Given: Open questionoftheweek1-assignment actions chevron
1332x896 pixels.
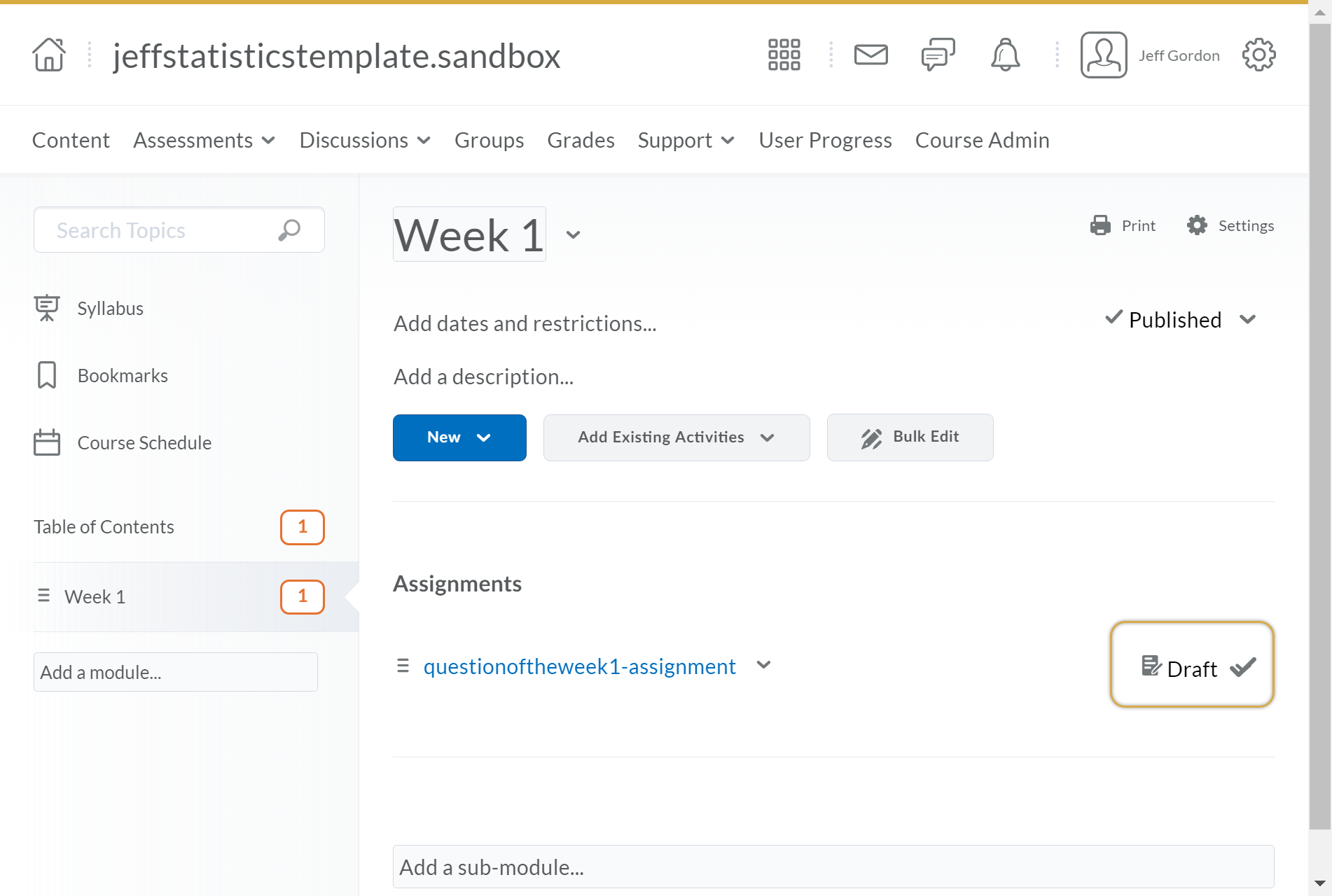Looking at the screenshot, I should tap(764, 665).
